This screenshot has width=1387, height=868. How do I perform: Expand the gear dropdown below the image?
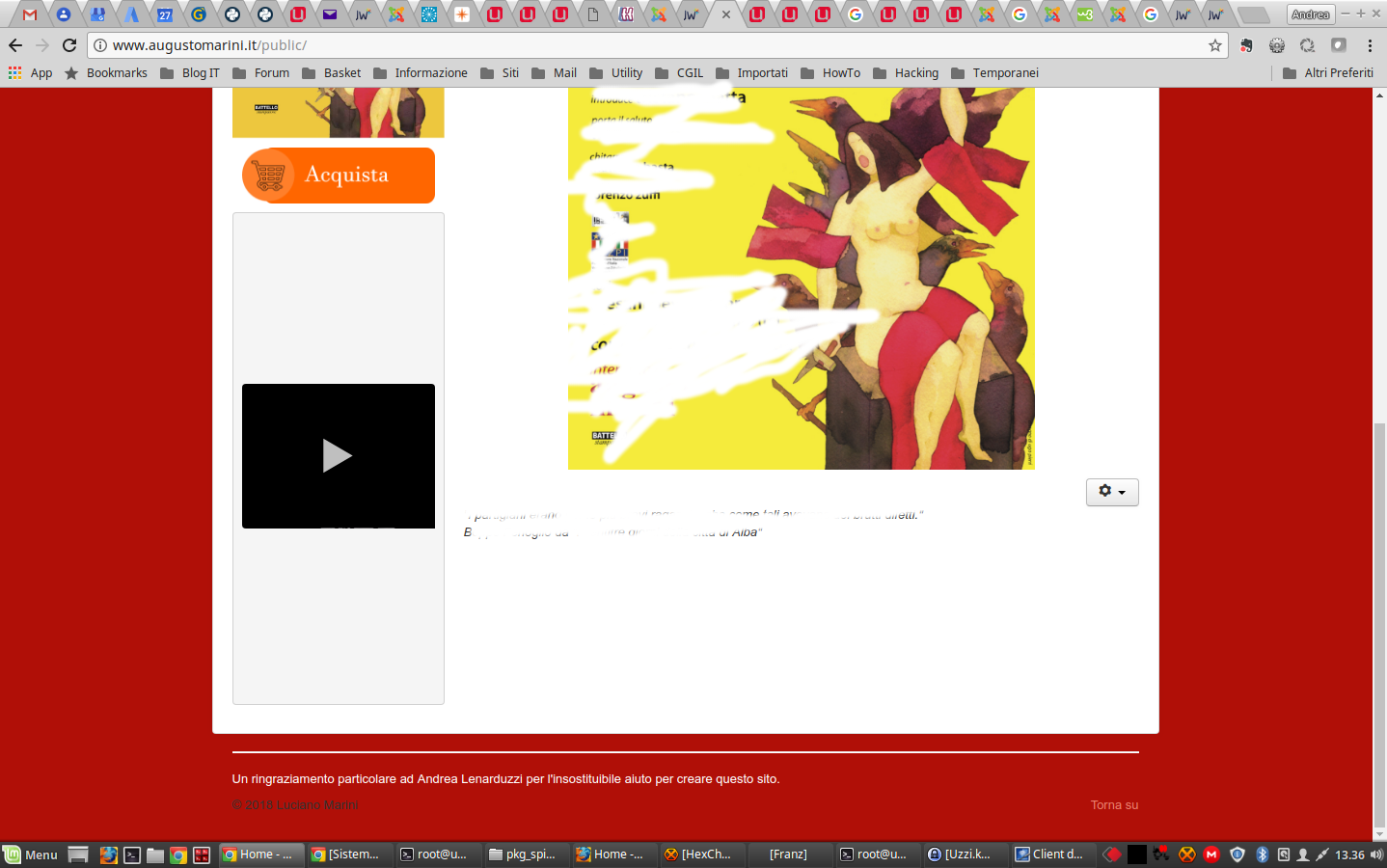pyautogui.click(x=1112, y=492)
